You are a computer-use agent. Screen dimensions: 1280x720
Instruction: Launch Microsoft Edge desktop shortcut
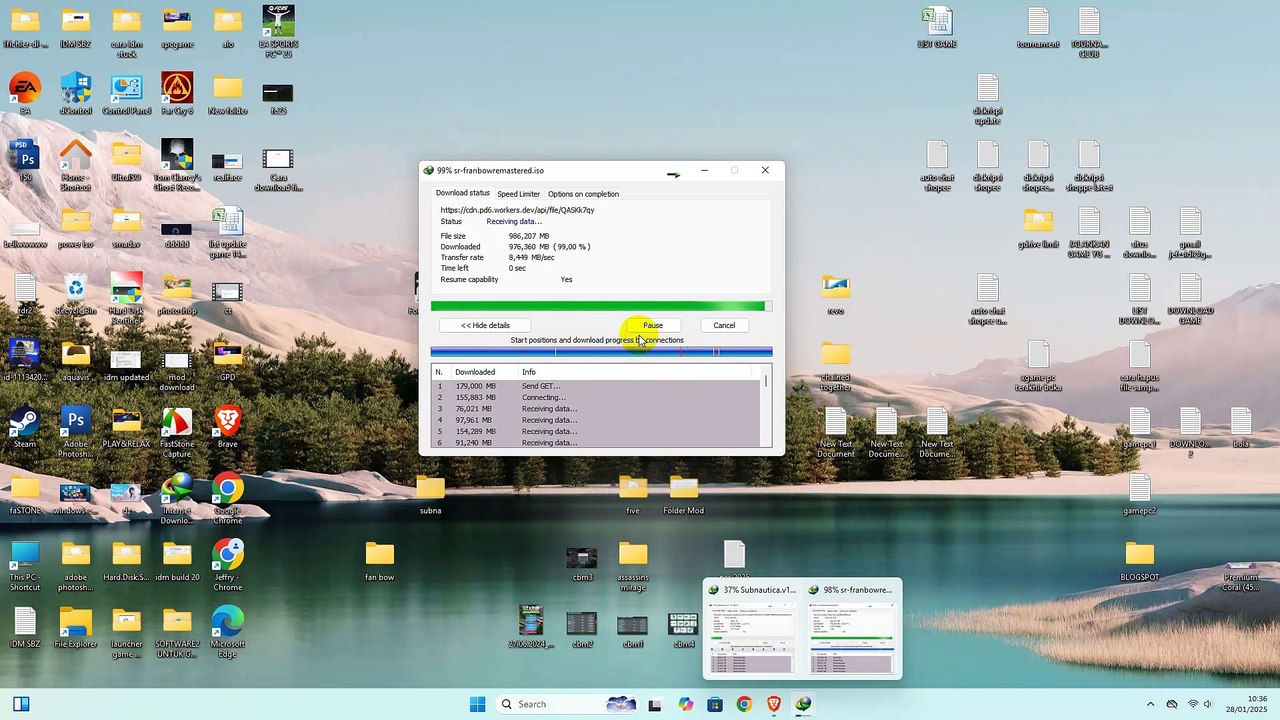[x=228, y=630]
